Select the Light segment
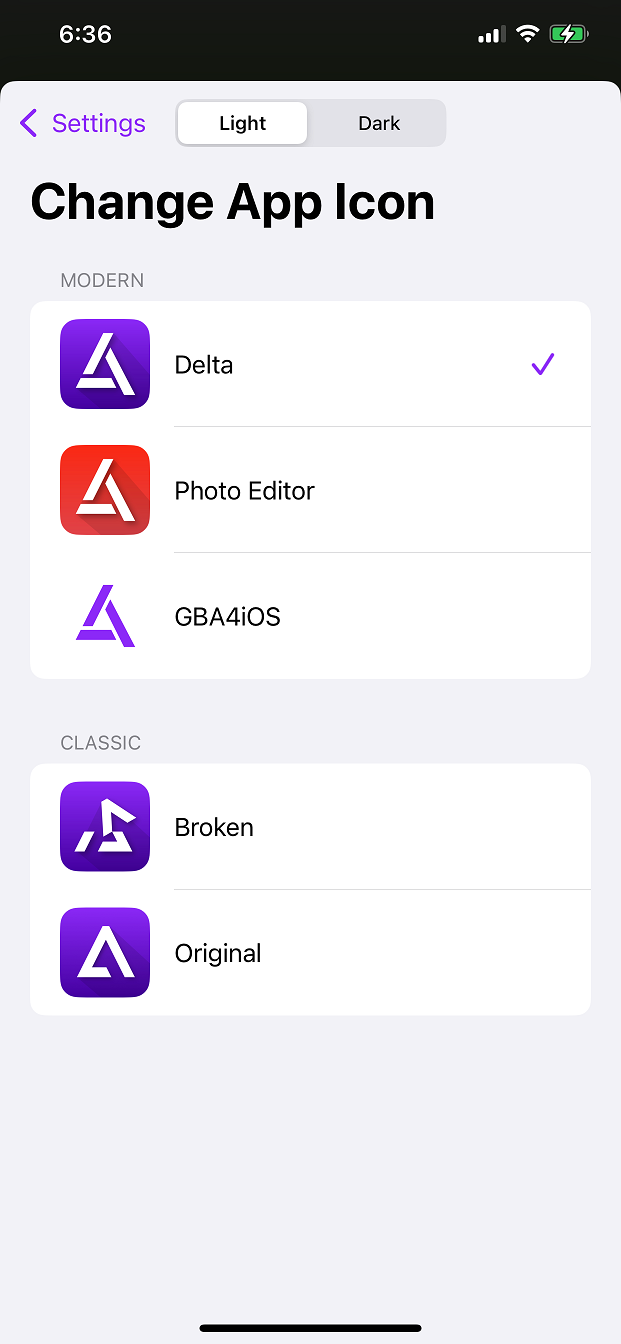 click(x=243, y=123)
